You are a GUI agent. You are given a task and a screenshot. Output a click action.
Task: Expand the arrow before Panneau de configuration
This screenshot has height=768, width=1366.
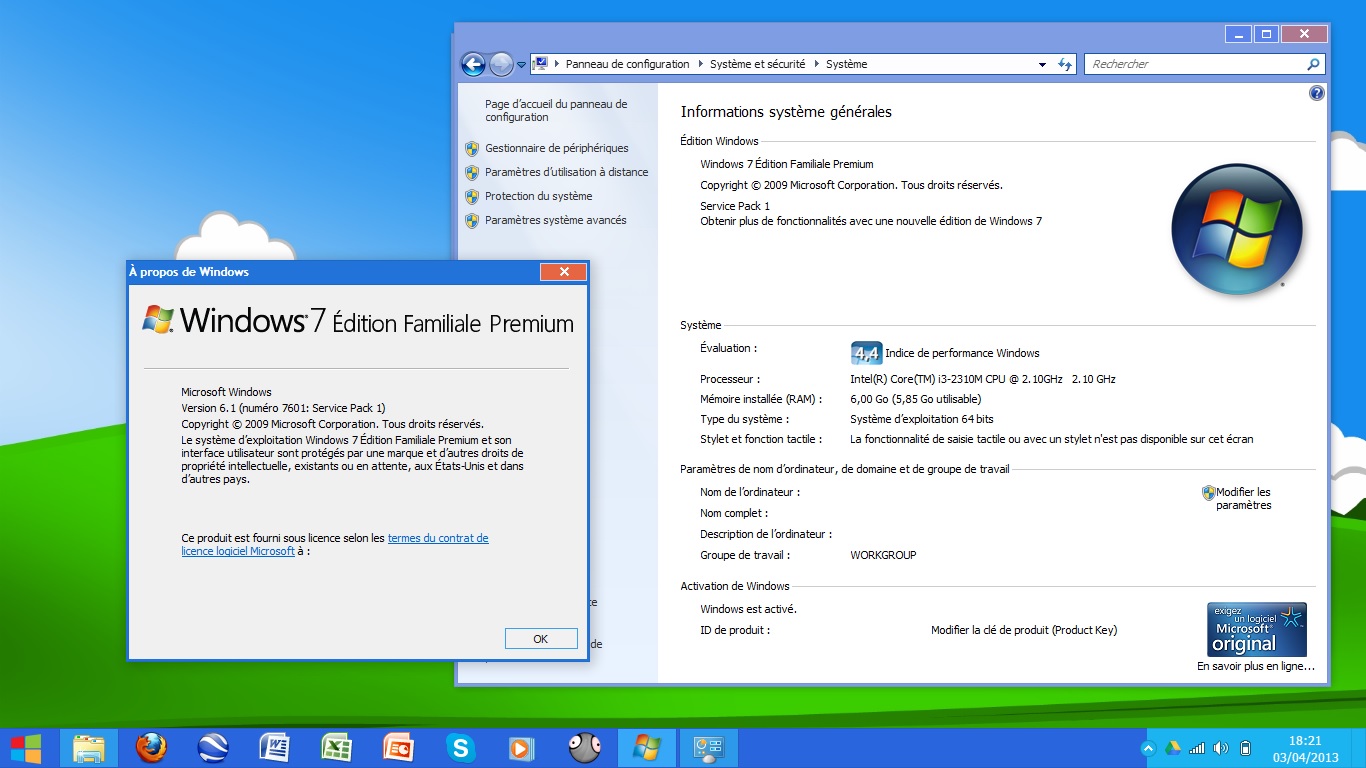(556, 64)
